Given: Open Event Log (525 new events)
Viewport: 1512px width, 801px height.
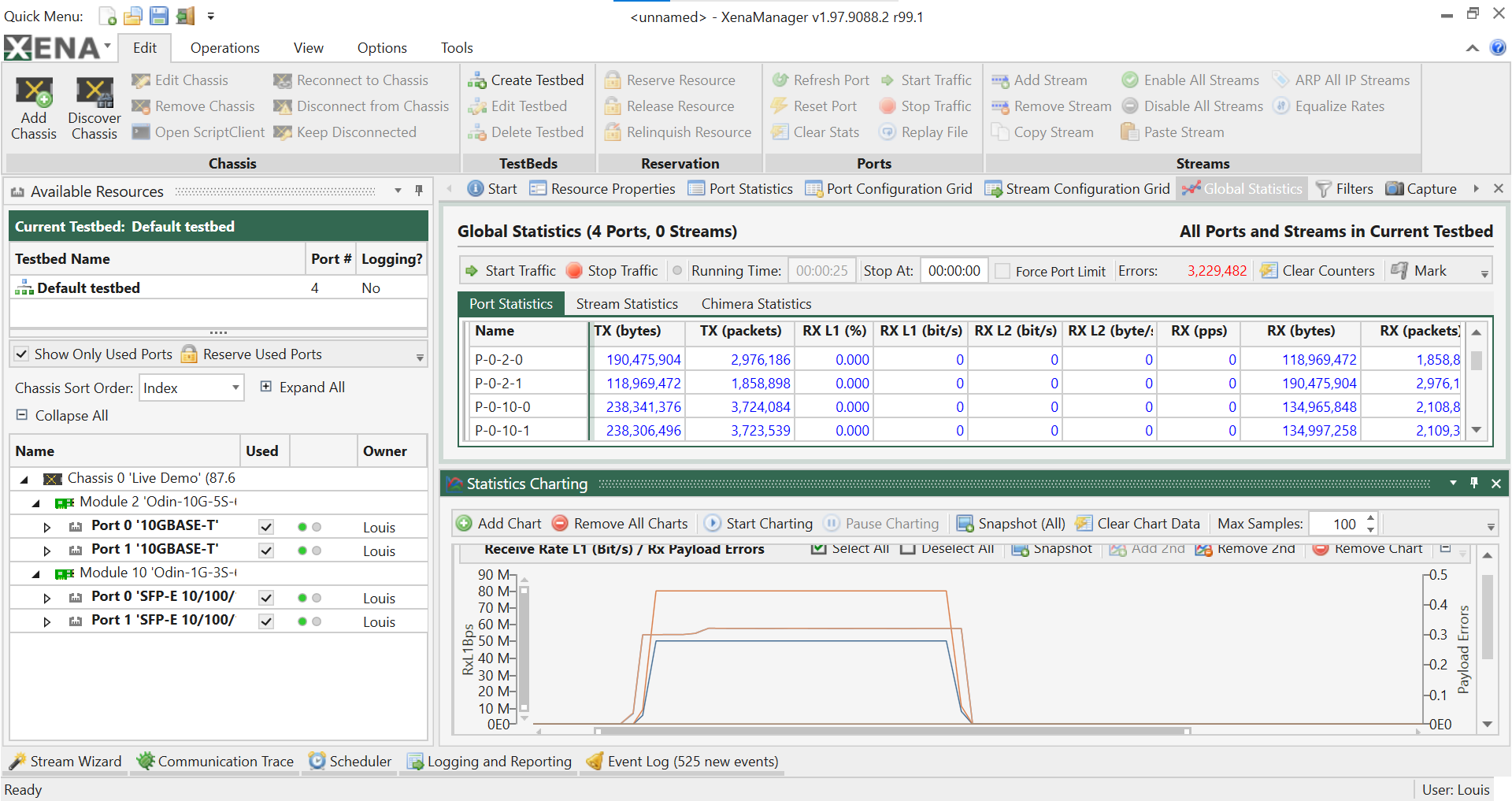Looking at the screenshot, I should [682, 762].
